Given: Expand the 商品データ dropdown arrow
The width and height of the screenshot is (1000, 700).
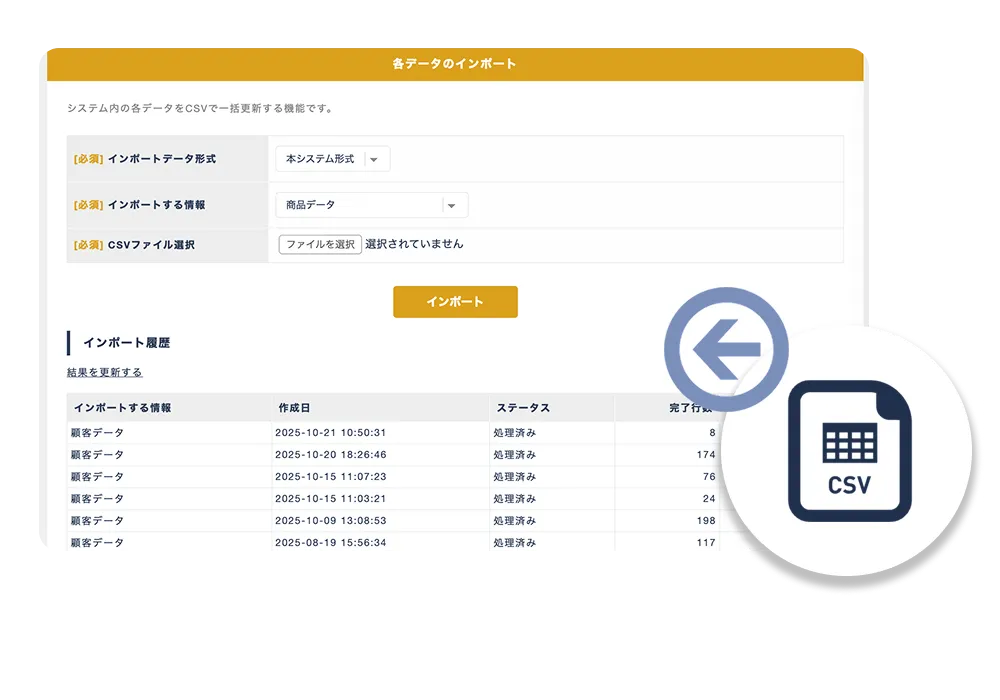Looking at the screenshot, I should coord(451,205).
